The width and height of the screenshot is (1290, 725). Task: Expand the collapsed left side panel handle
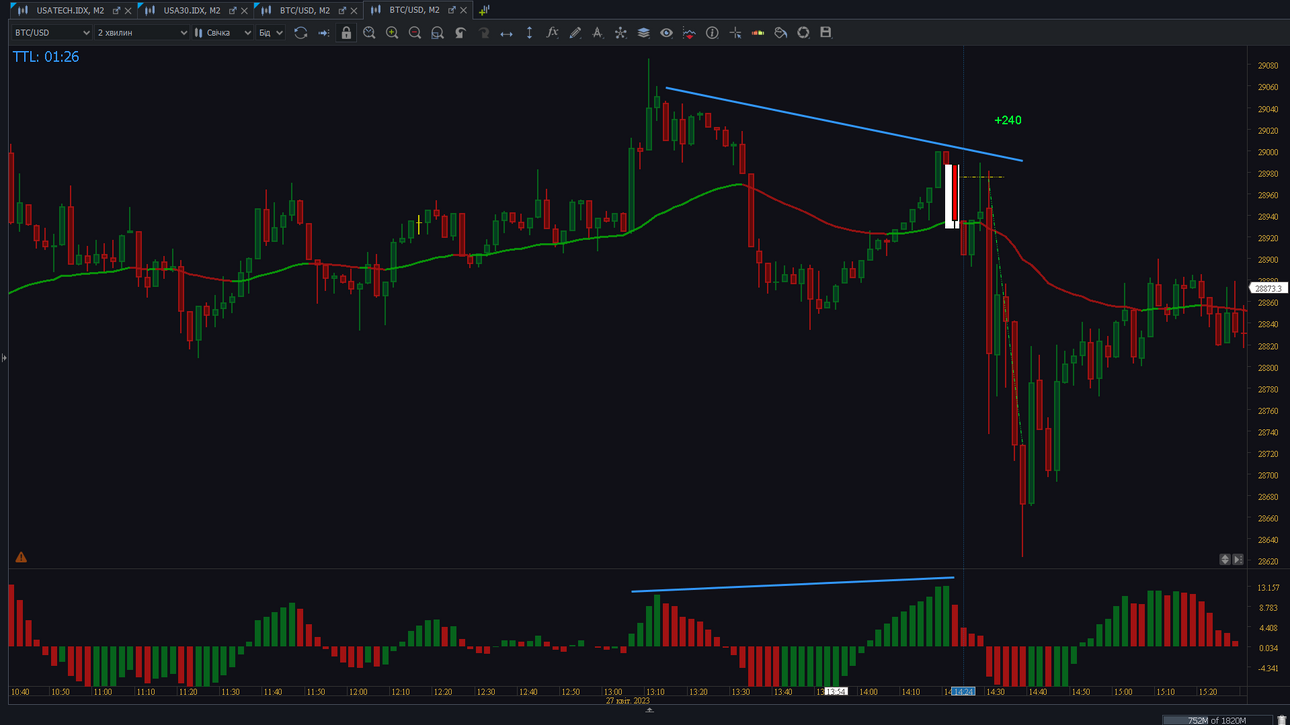(x=4, y=357)
